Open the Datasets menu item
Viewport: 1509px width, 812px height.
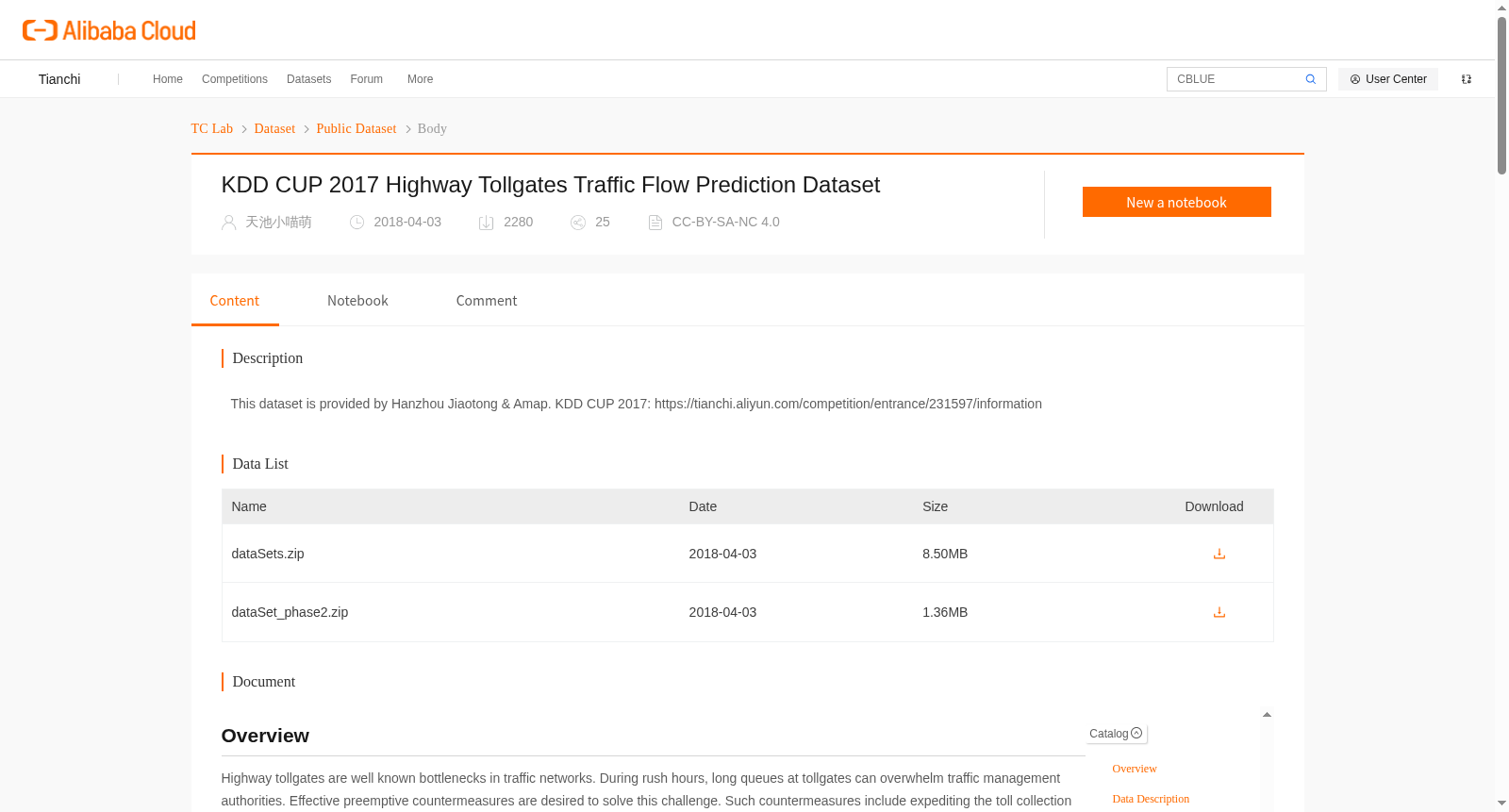coord(309,79)
